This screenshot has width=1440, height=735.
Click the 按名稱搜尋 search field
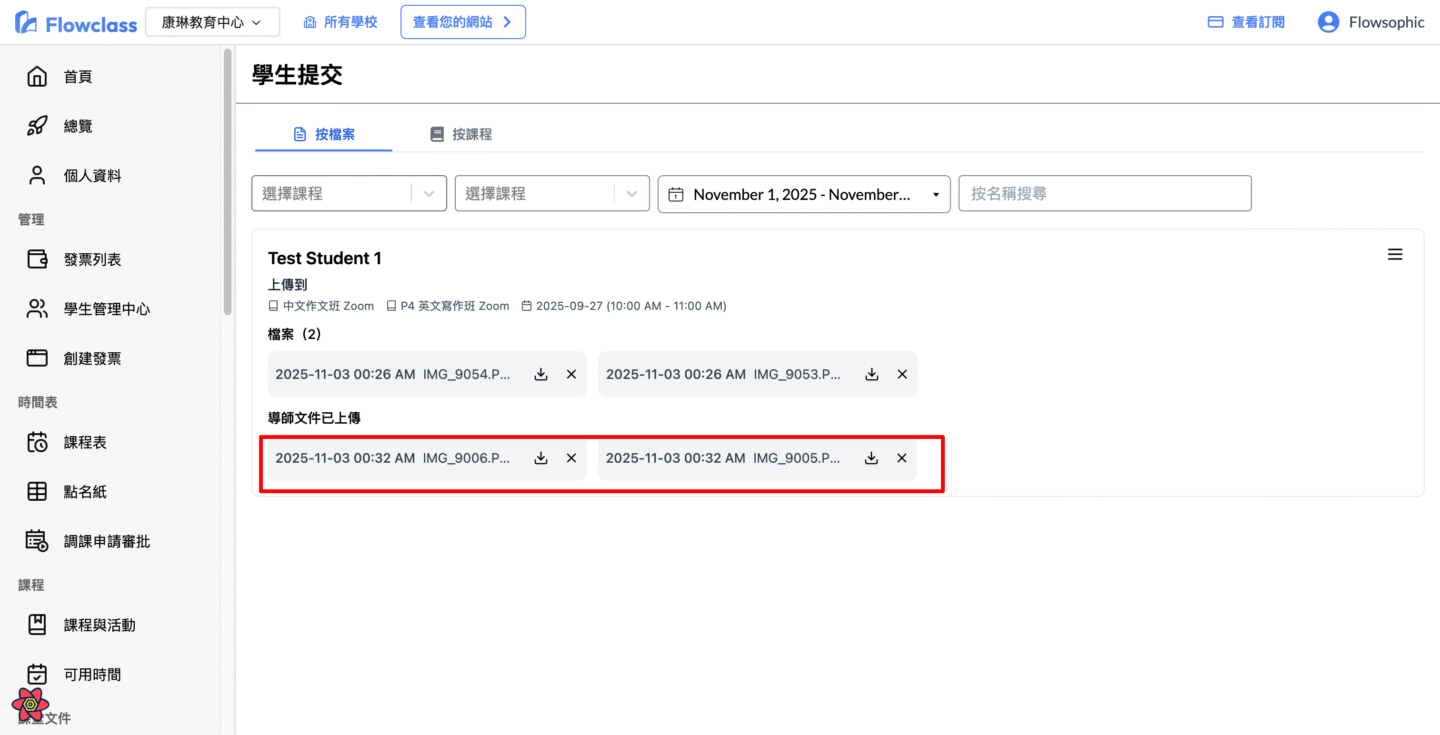(x=1104, y=194)
